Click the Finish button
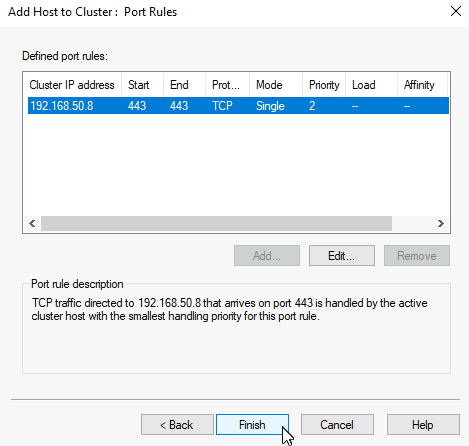 [x=252, y=425]
